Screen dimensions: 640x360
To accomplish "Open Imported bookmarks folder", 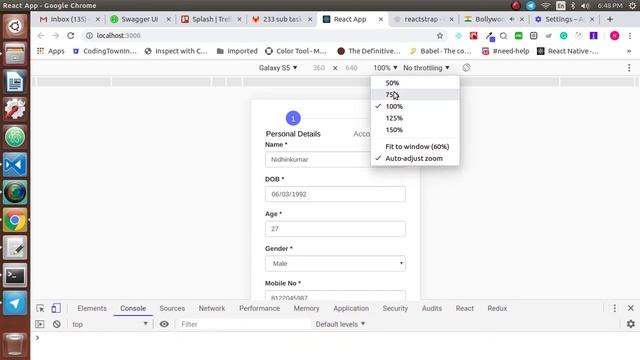I will 237,51.
